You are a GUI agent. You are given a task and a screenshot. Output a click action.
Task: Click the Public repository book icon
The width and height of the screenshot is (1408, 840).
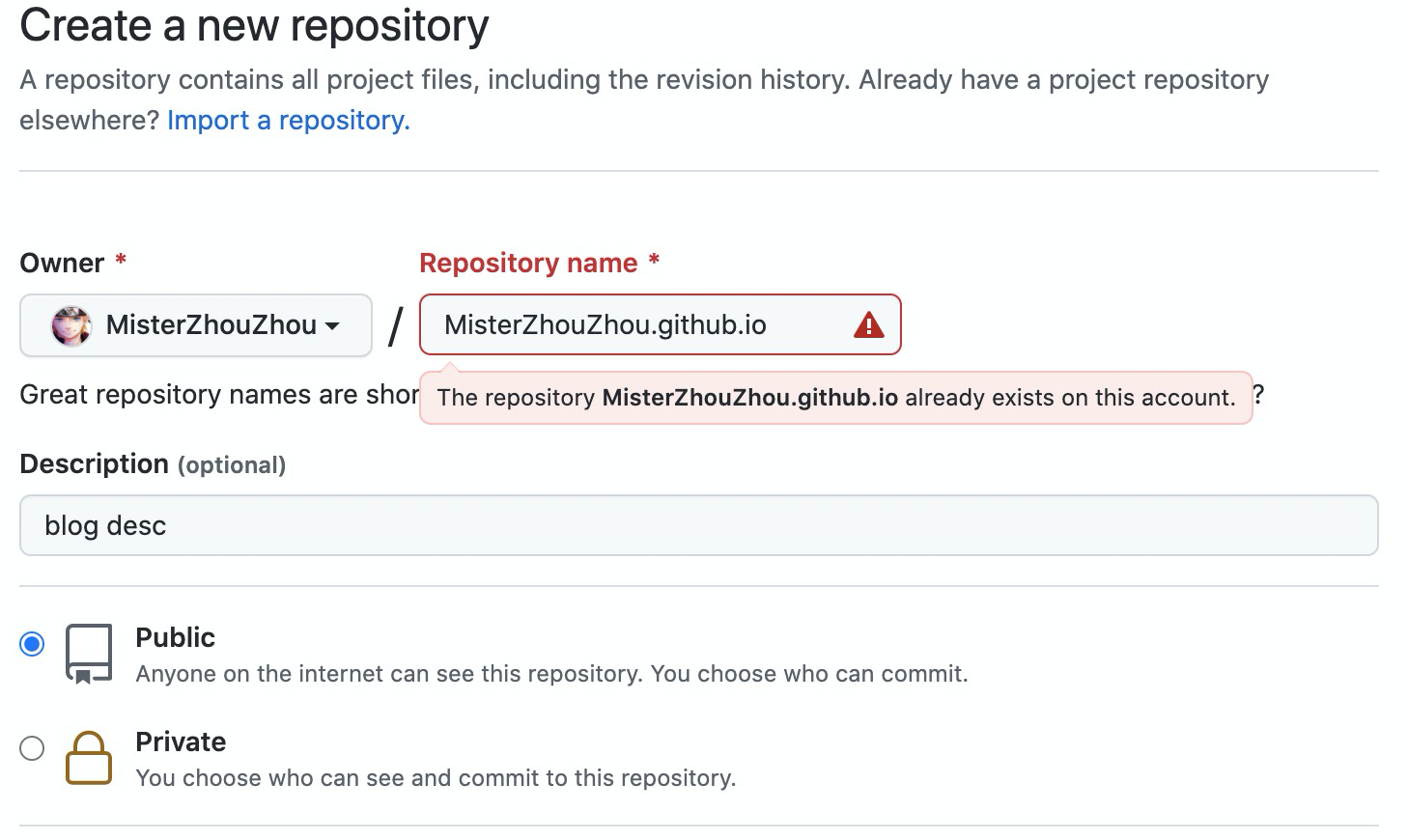[89, 654]
